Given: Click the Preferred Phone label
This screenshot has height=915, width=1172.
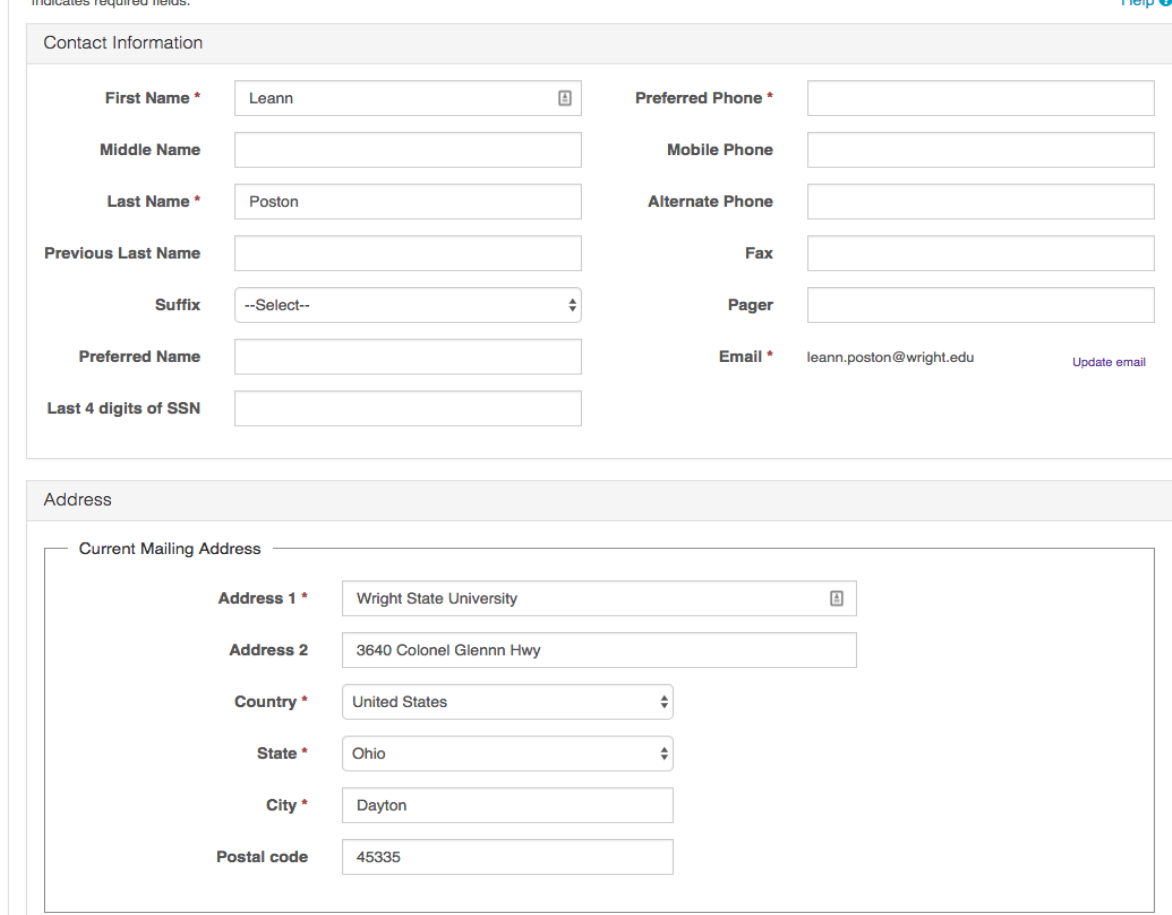Looking at the screenshot, I should 704,98.
